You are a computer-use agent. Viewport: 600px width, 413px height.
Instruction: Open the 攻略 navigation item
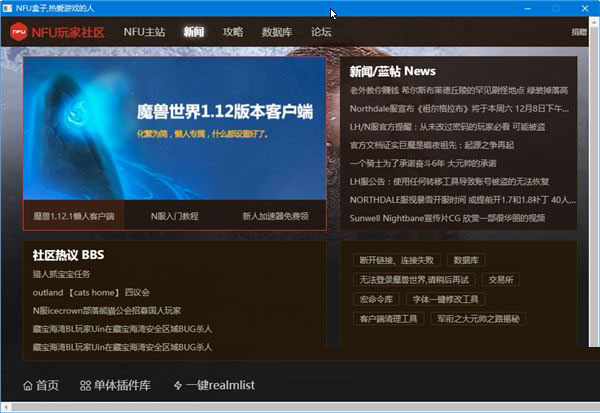(x=233, y=32)
